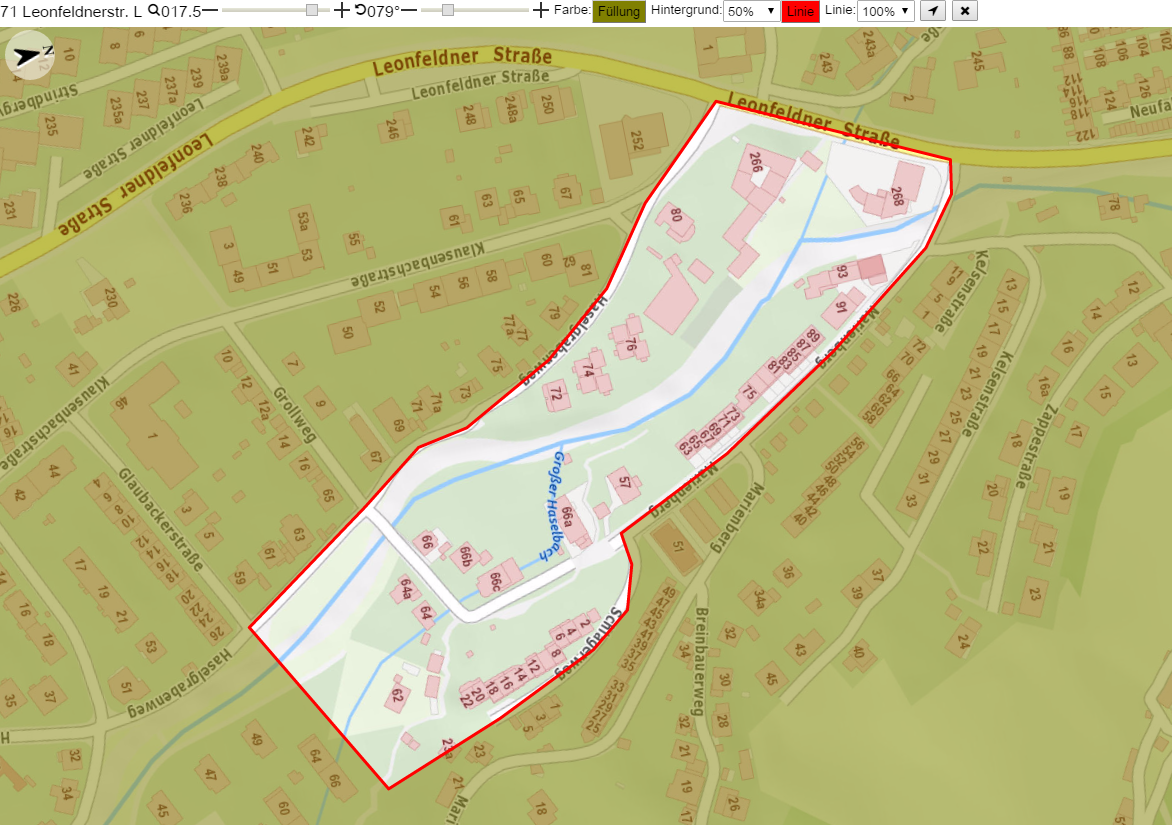This screenshot has height=825, width=1172.
Task: Click the rotation plus button
Action: (x=540, y=10)
